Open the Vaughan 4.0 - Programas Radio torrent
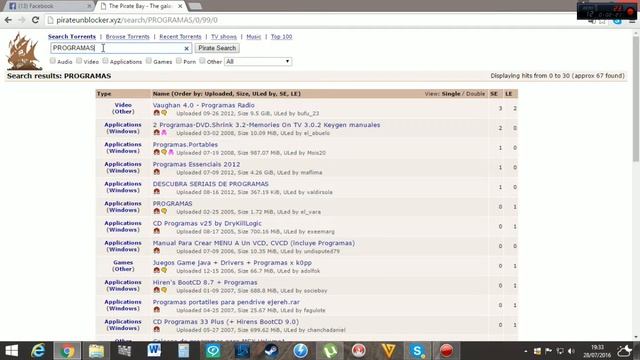 click(x=204, y=105)
